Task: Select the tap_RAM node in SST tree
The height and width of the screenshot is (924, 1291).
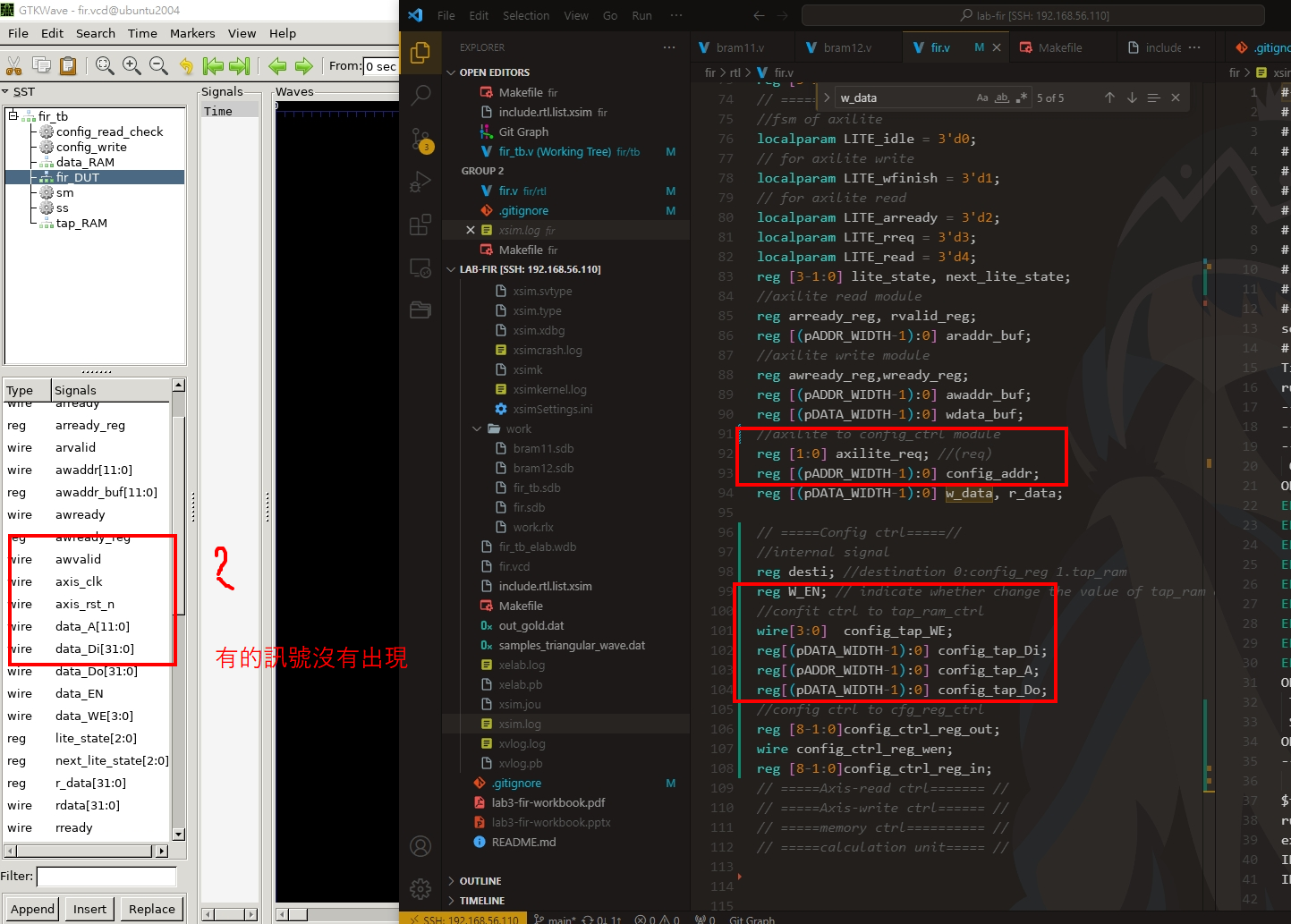Action: tap(81, 224)
